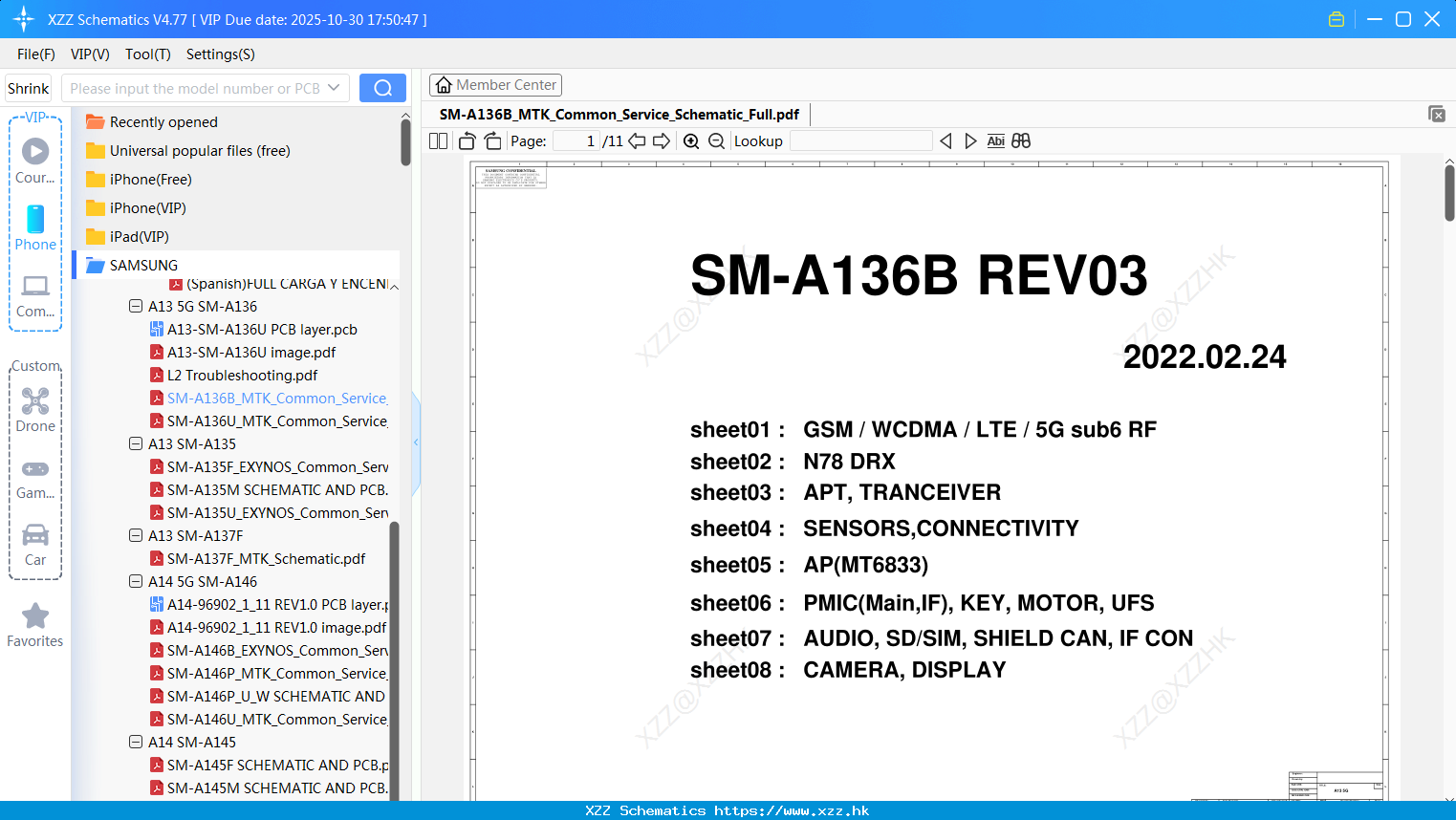The height and width of the screenshot is (820, 1456).
Task: Open A13-SM-A136U PCB layer.pcb file
Action: coord(253,329)
